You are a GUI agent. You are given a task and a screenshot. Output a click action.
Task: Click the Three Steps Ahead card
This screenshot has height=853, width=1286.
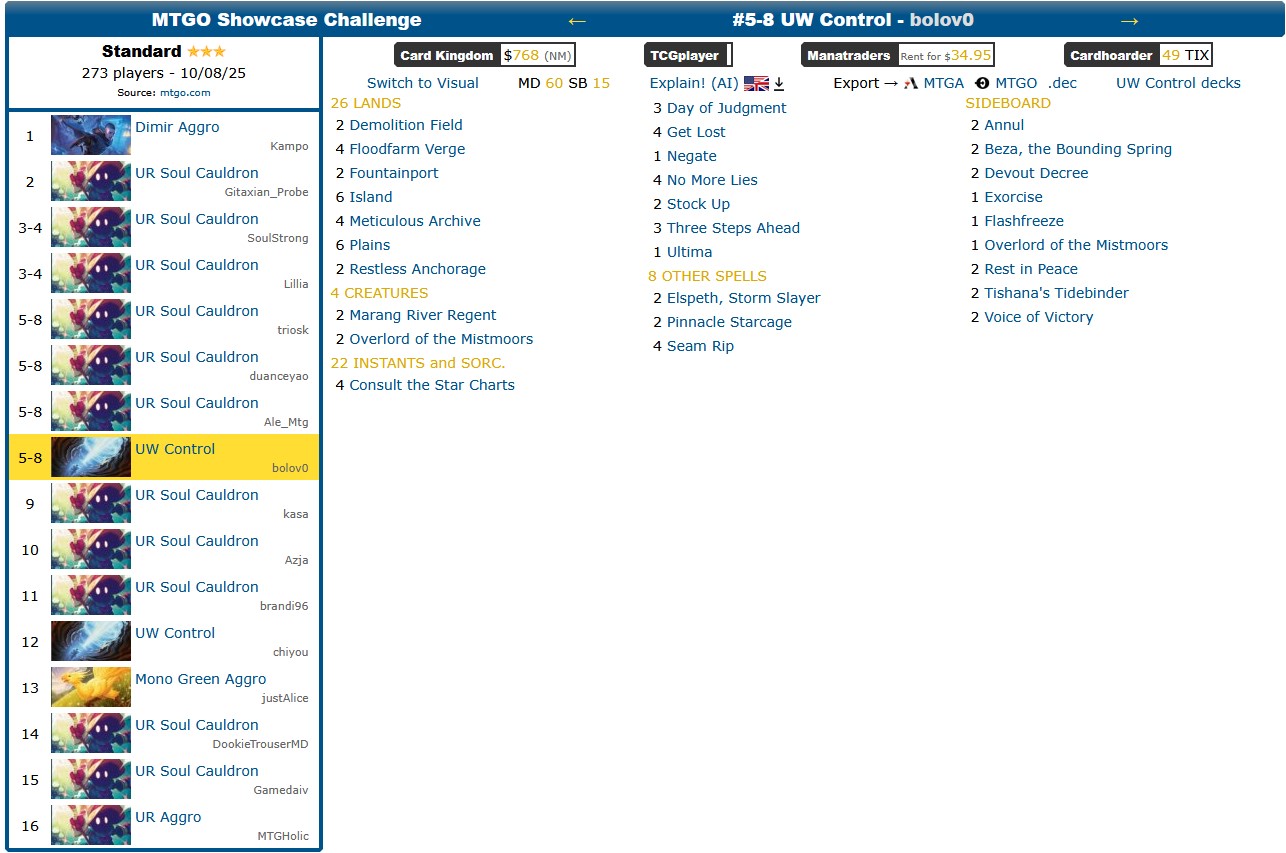click(733, 228)
